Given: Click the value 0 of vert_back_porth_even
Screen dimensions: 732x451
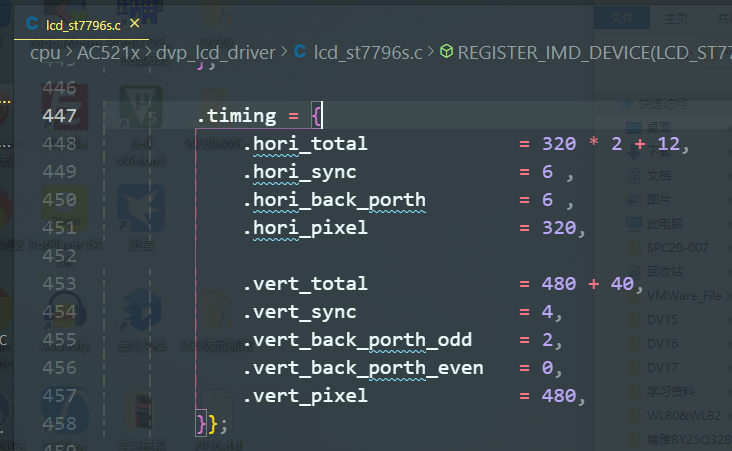Looking at the screenshot, I should point(547,368).
